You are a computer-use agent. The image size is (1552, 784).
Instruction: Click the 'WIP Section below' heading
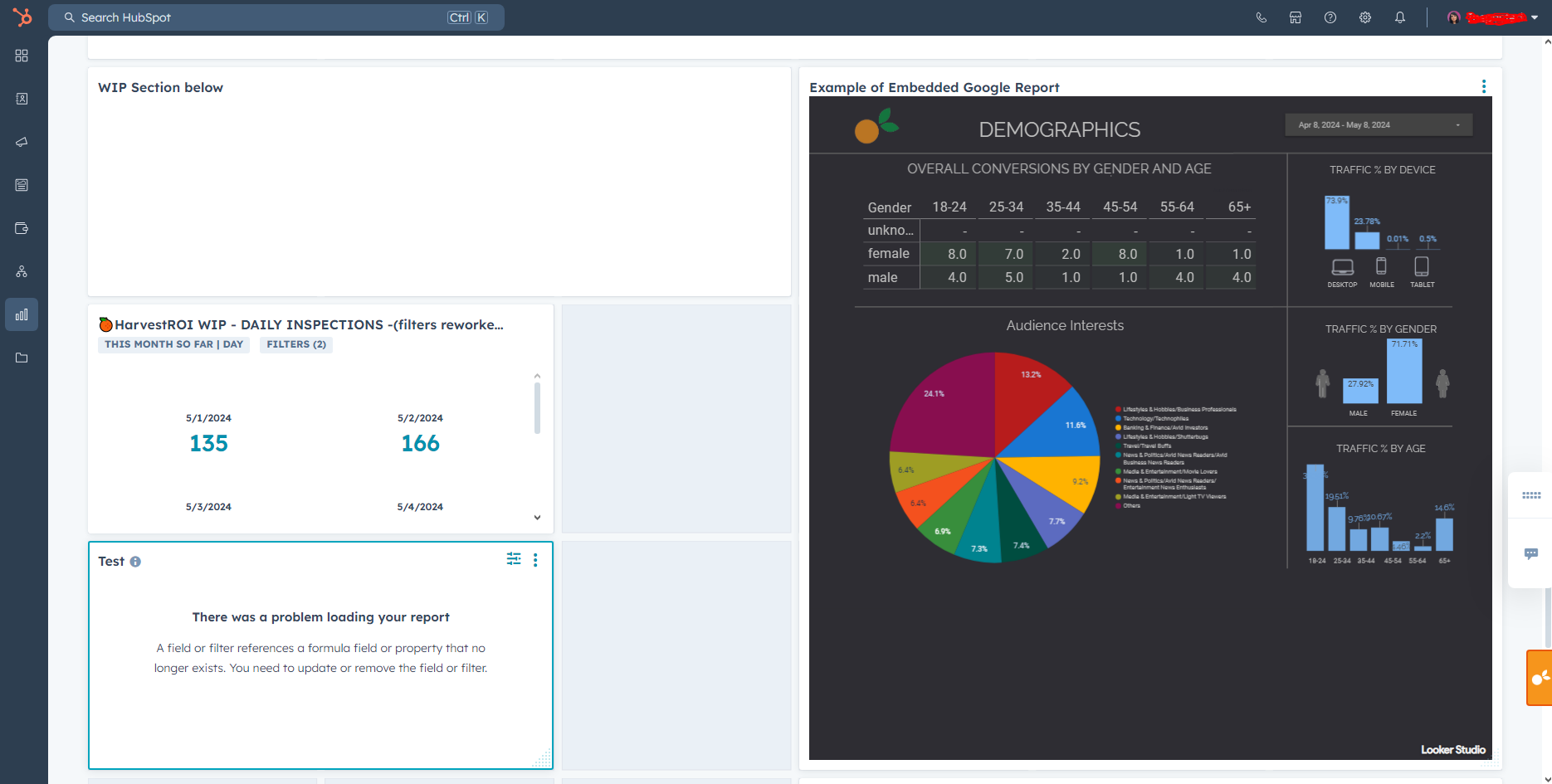coord(160,87)
